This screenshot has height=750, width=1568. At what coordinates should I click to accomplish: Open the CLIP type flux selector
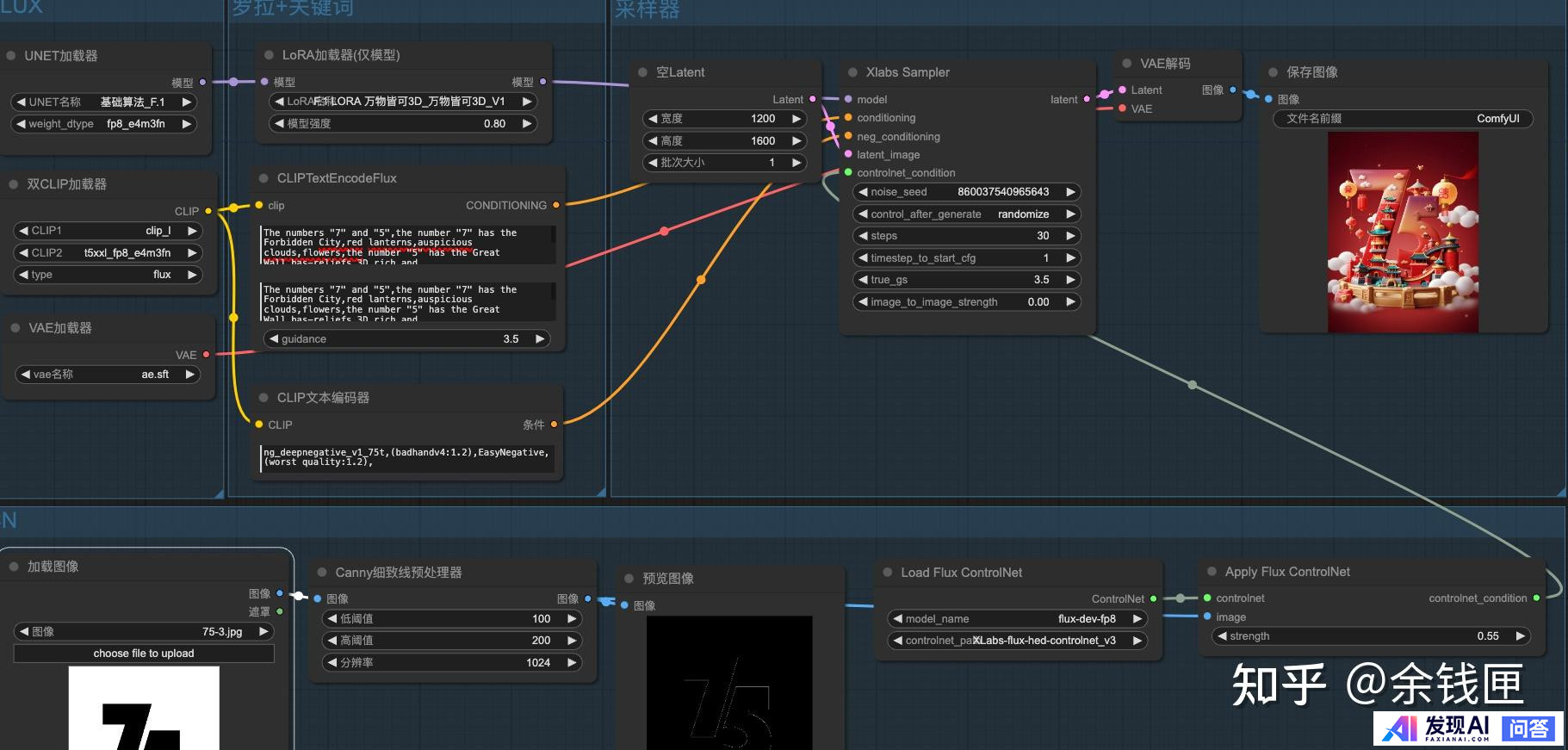pyautogui.click(x=108, y=275)
